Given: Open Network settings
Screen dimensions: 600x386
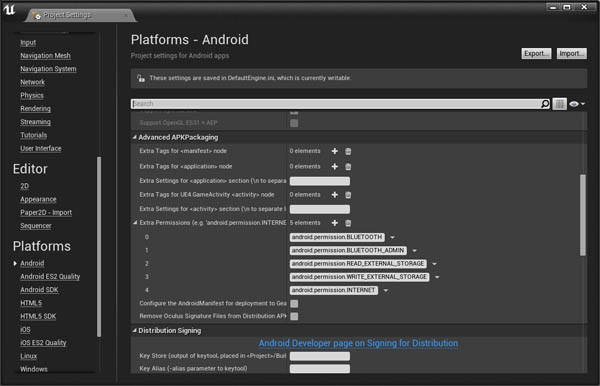Looking at the screenshot, I should pyautogui.click(x=33, y=82).
